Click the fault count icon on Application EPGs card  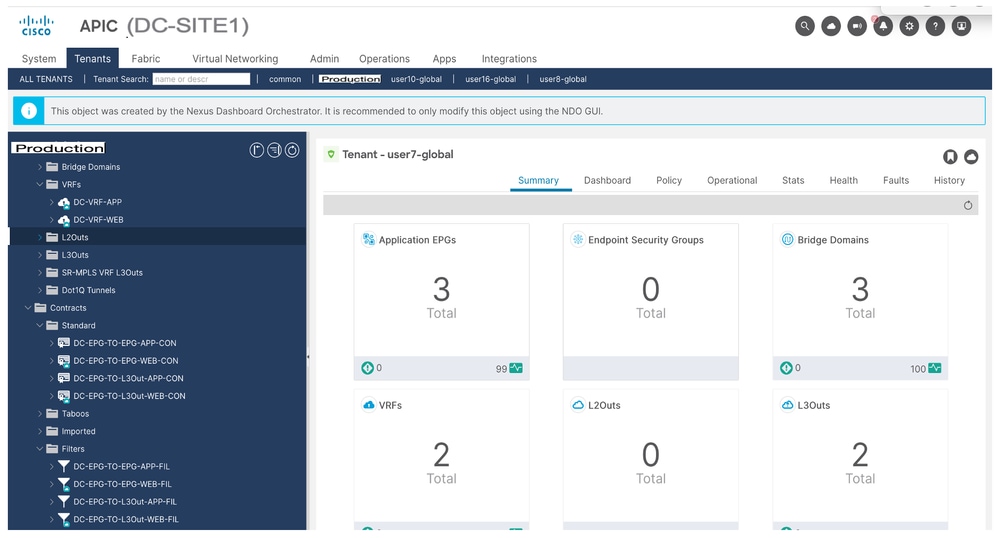[367, 368]
